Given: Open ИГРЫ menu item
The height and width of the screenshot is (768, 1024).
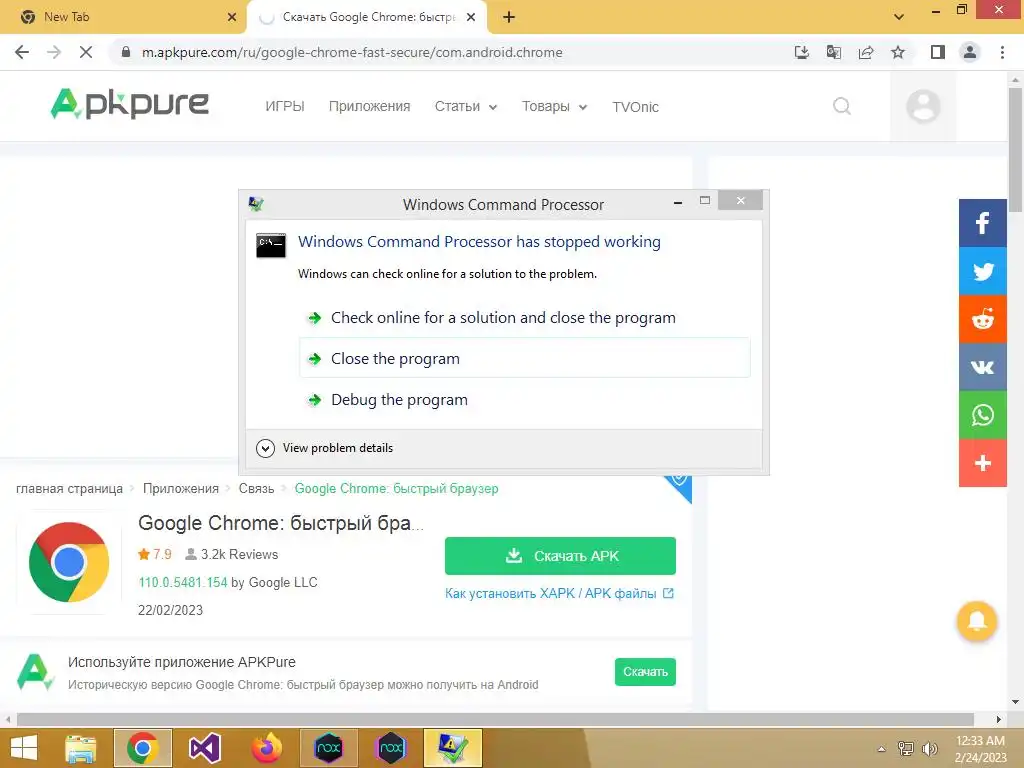Looking at the screenshot, I should pos(285,106).
